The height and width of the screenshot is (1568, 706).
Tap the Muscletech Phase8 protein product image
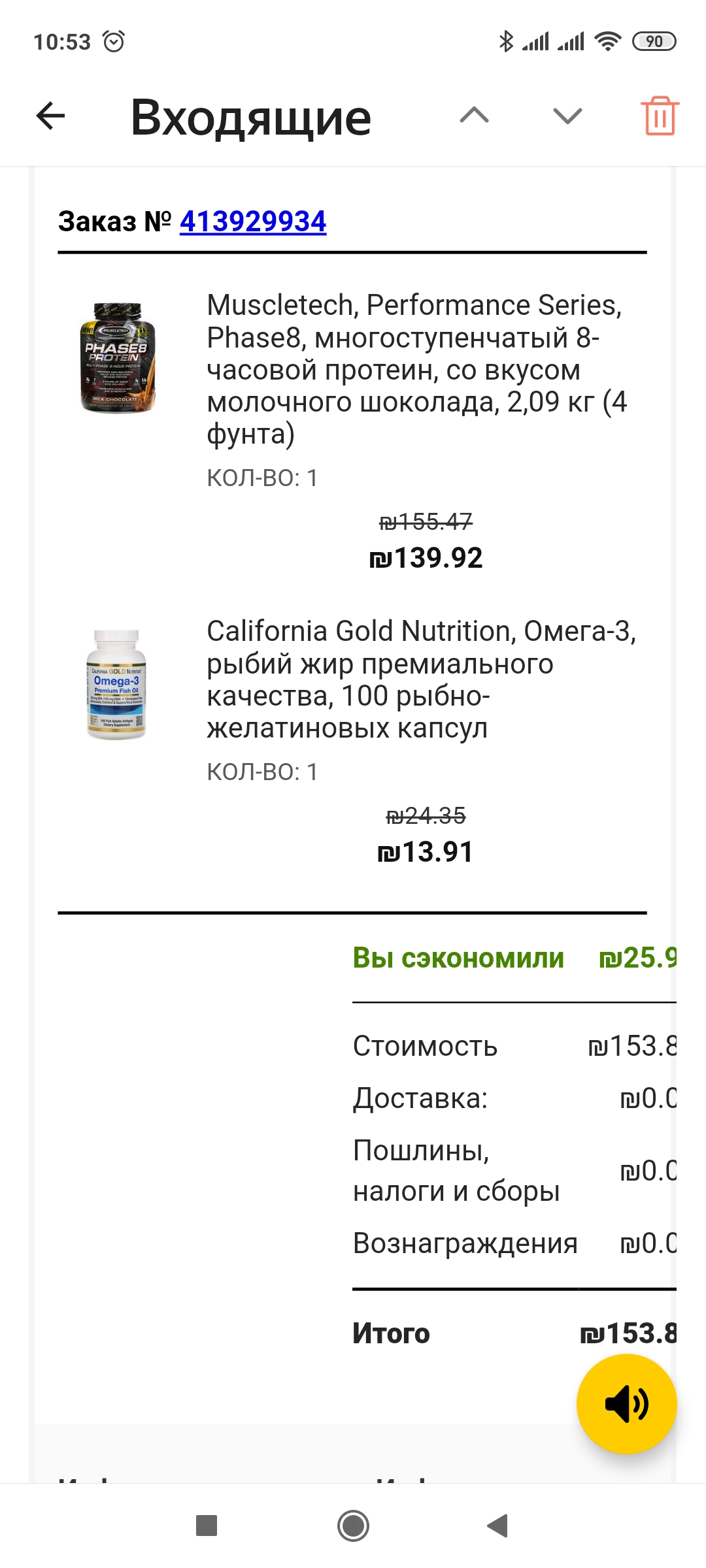point(117,357)
